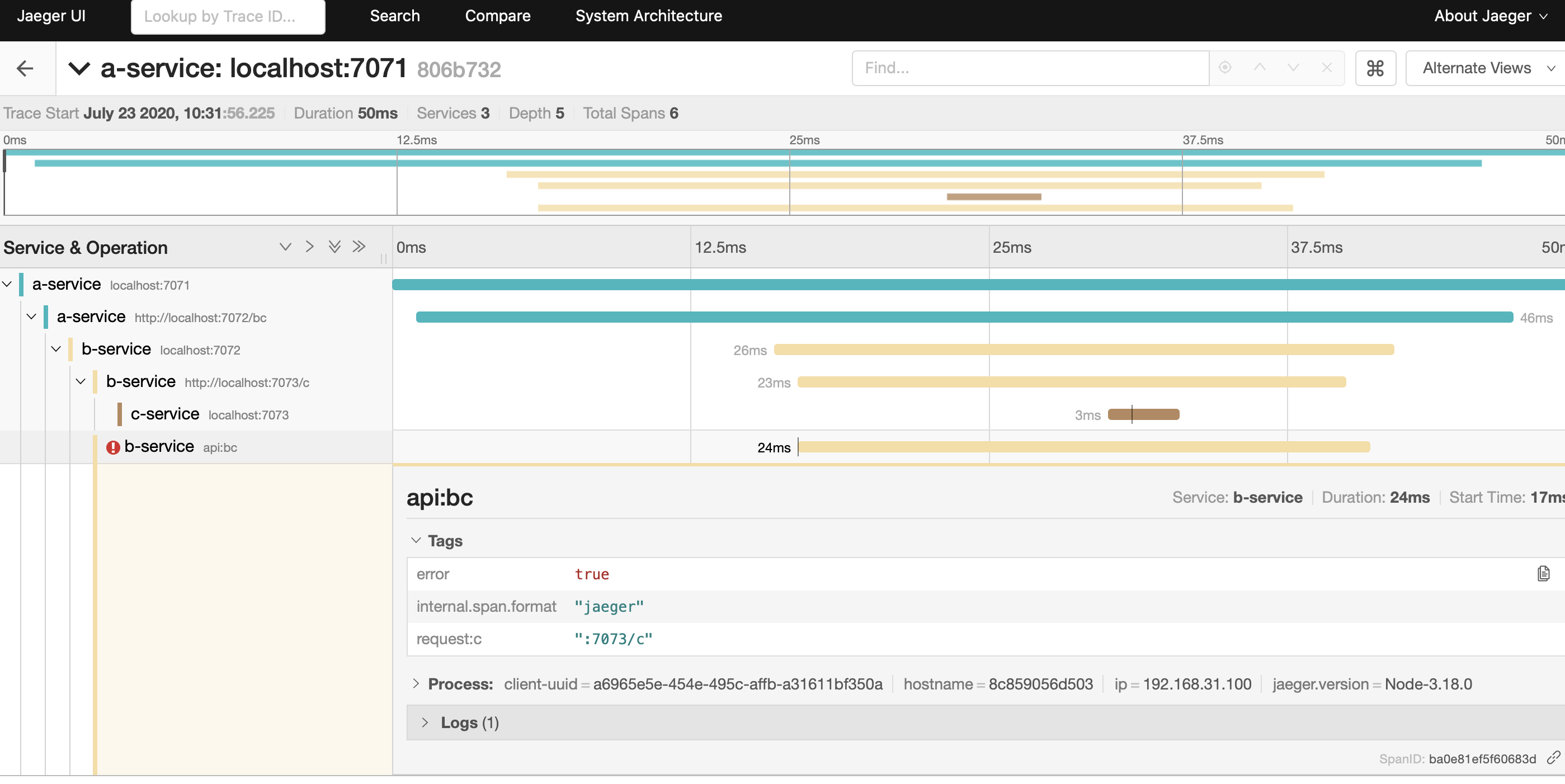
Task: Open keyboard shortcuts command icon
Action: (x=1375, y=68)
